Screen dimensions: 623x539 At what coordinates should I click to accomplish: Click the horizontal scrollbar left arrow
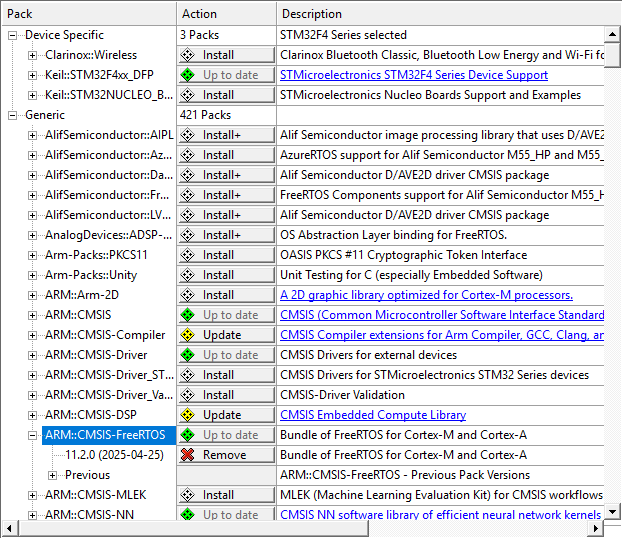[x=10, y=528]
